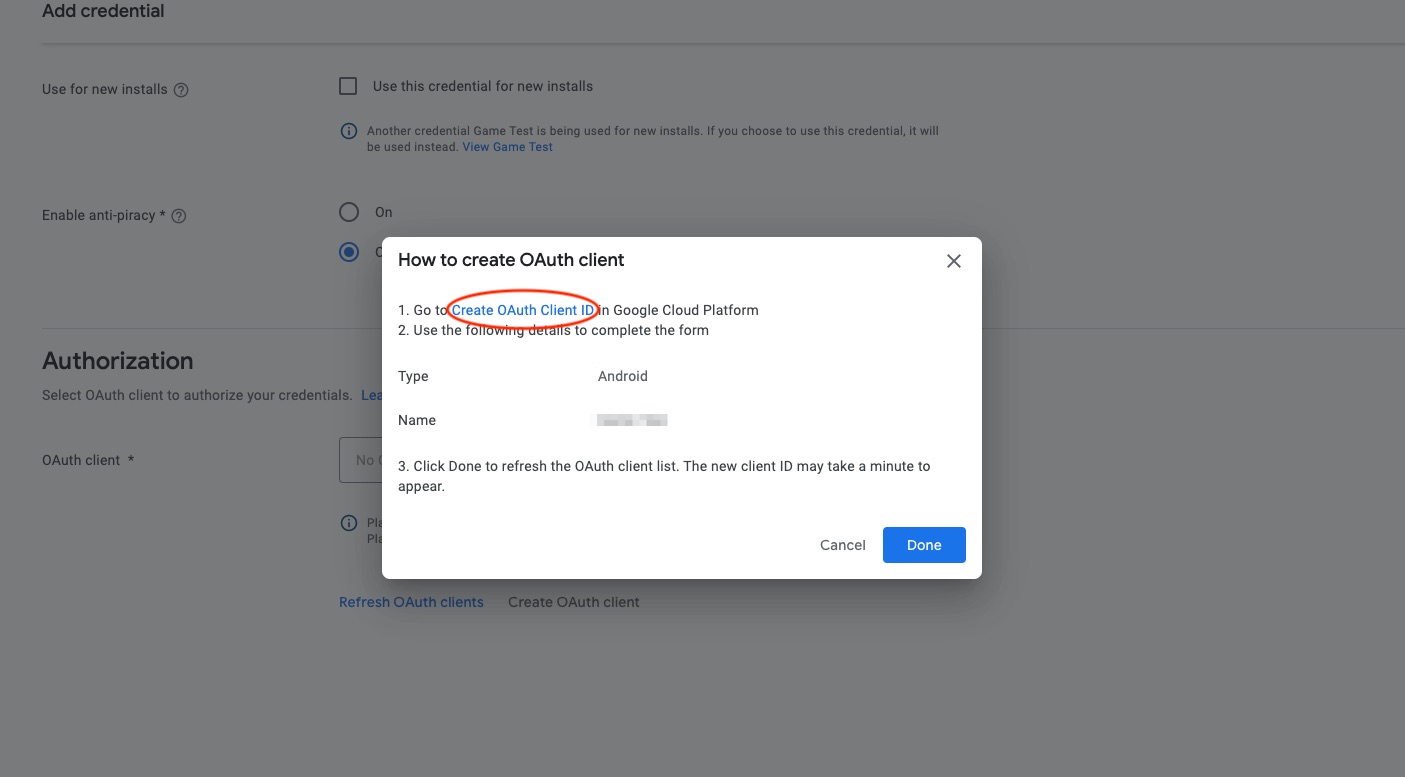Open the Create OAuth Client ID link
1405x777 pixels.
click(523, 310)
